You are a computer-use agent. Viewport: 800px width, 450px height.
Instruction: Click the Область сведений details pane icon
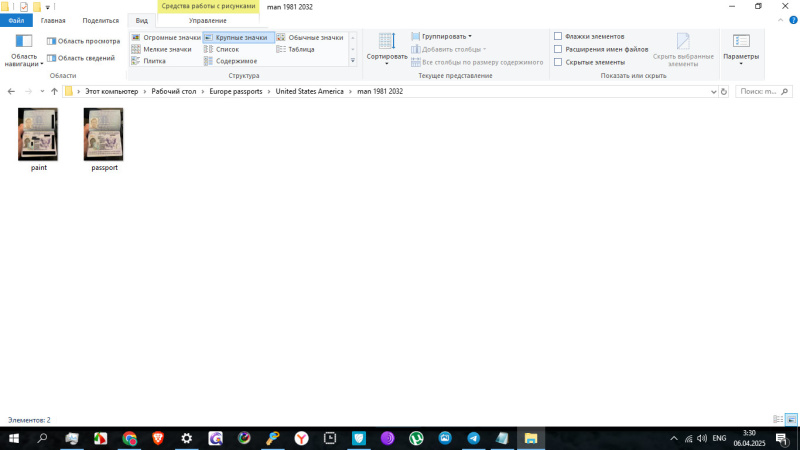coord(51,58)
